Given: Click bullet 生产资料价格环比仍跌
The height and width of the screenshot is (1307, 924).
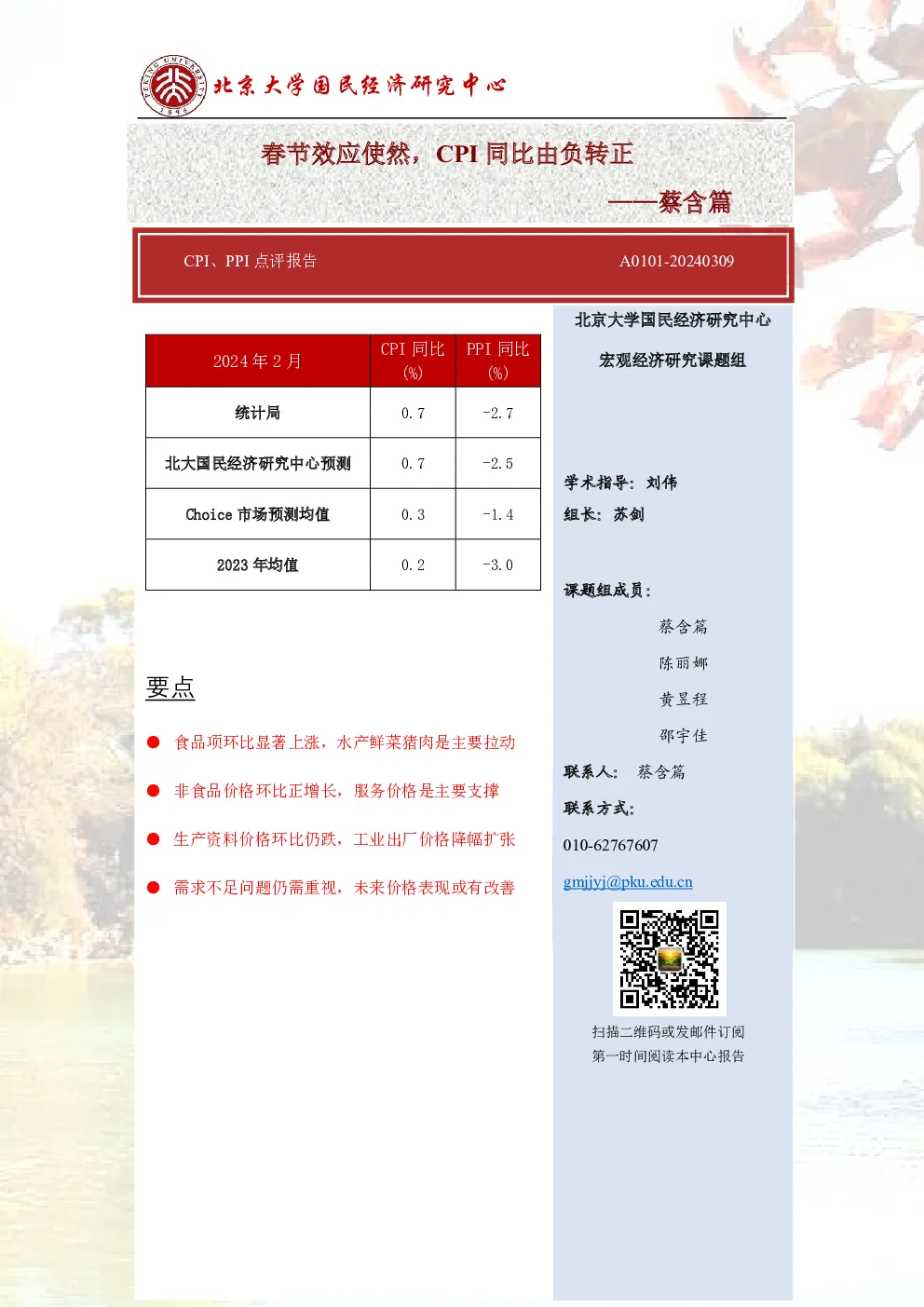Looking at the screenshot, I should point(345,839).
